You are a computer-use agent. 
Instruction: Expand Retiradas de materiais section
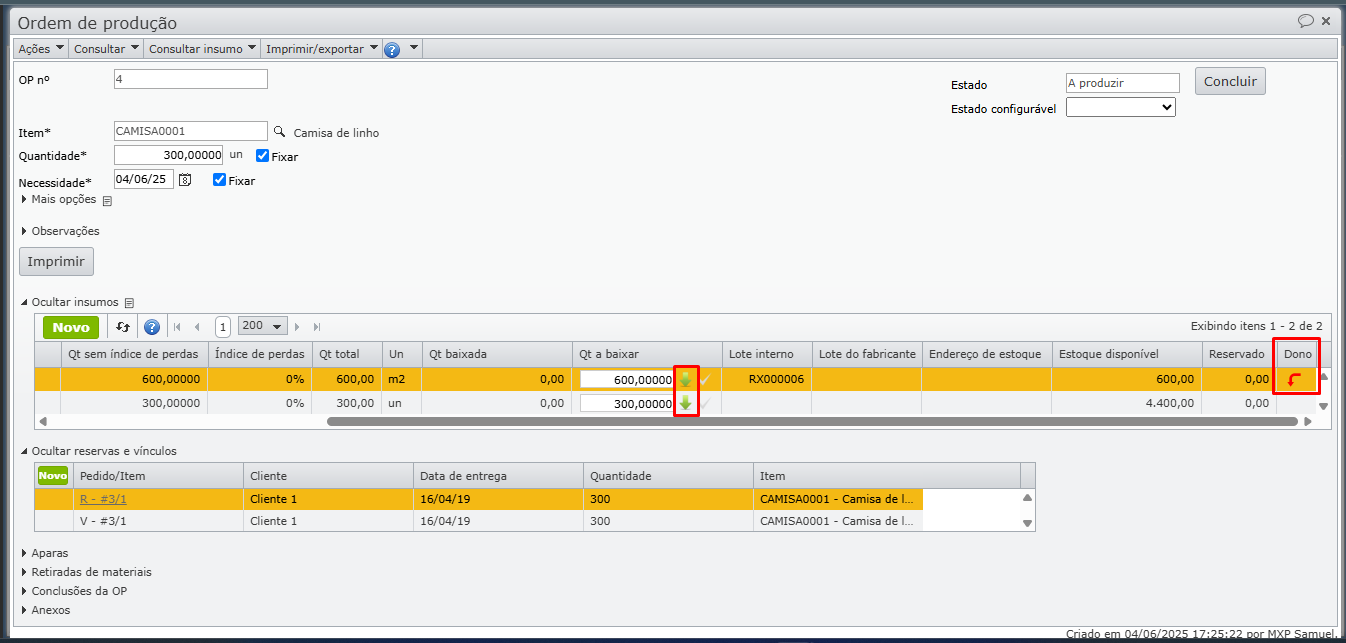pos(86,572)
